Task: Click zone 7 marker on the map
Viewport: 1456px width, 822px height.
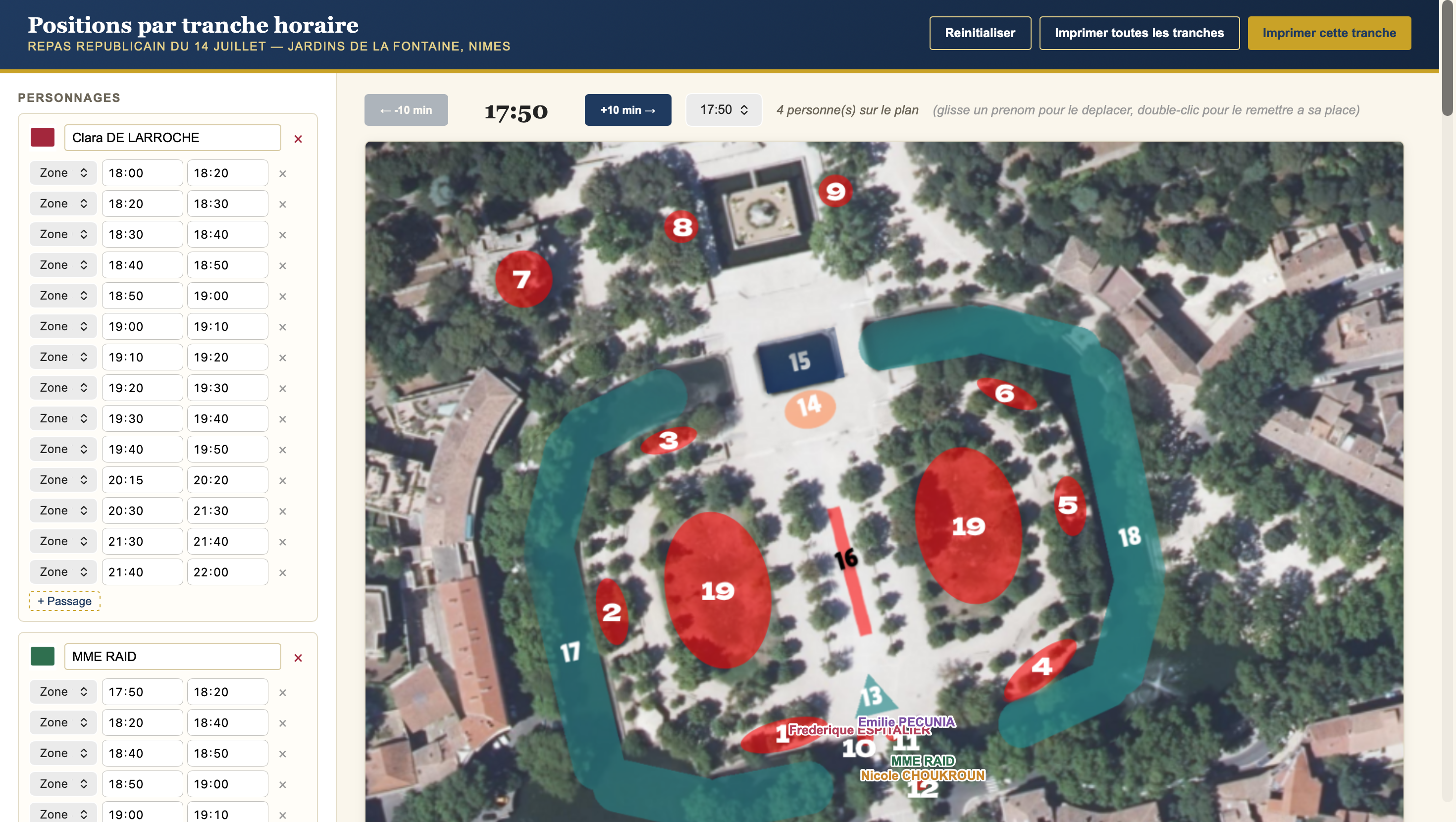Action: 523,279
